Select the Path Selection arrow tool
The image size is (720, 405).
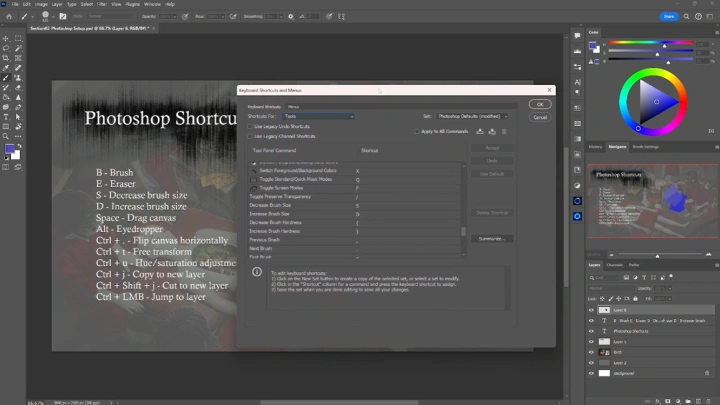18,117
